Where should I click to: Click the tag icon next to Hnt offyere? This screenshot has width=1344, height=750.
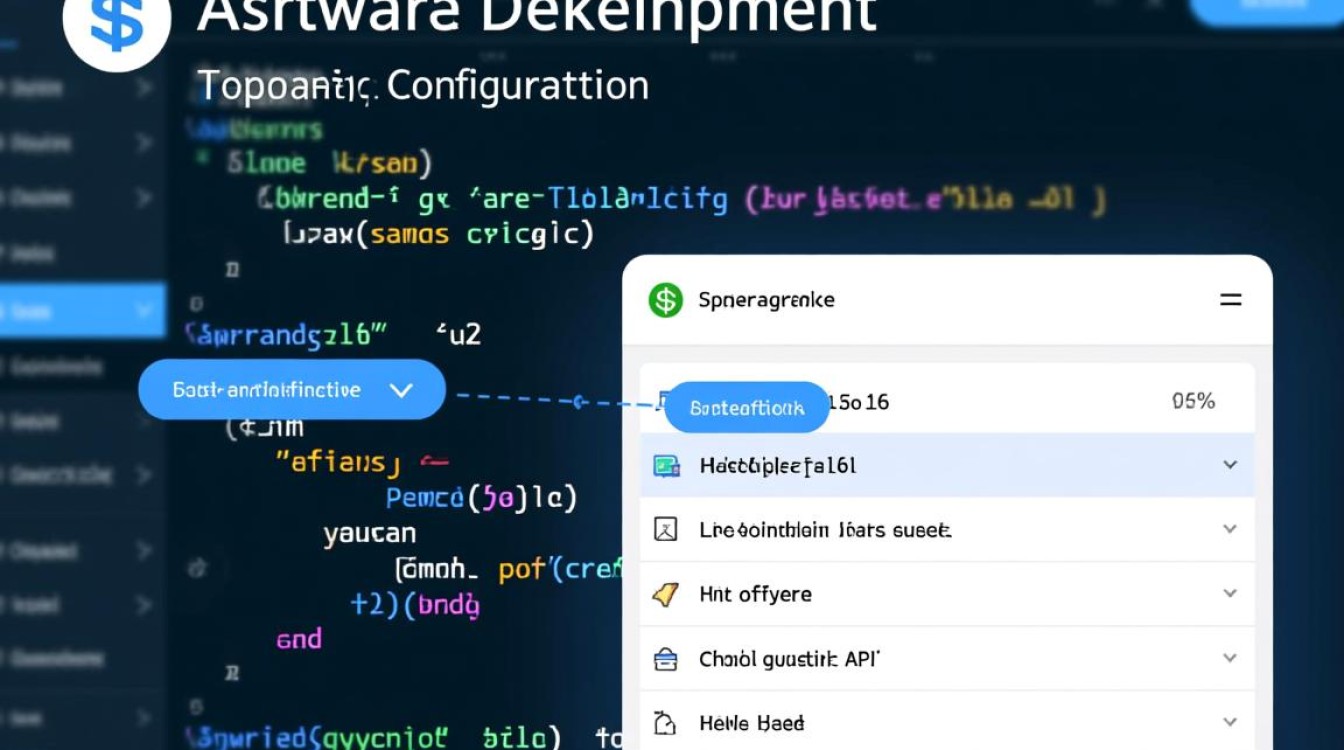(666, 595)
